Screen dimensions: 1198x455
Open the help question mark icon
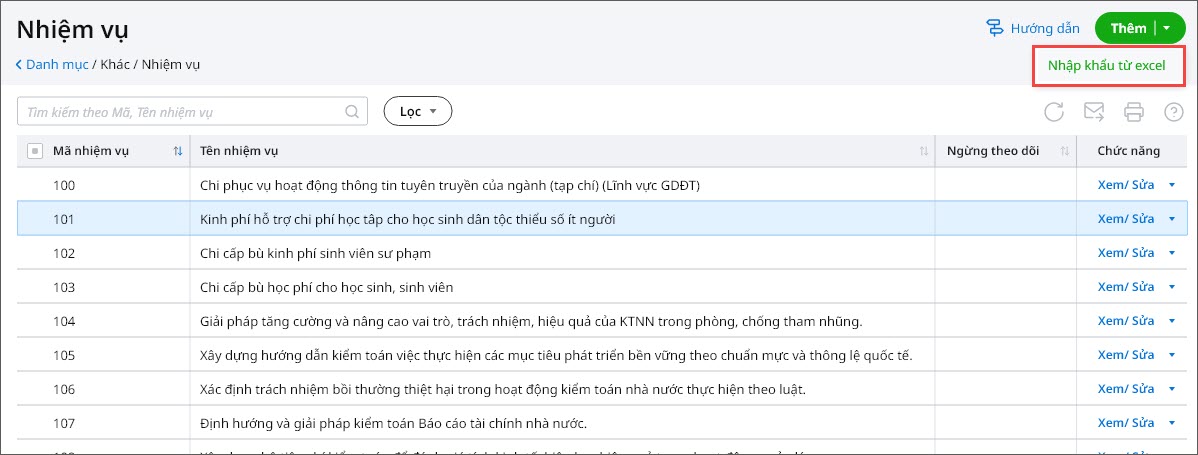(1173, 111)
